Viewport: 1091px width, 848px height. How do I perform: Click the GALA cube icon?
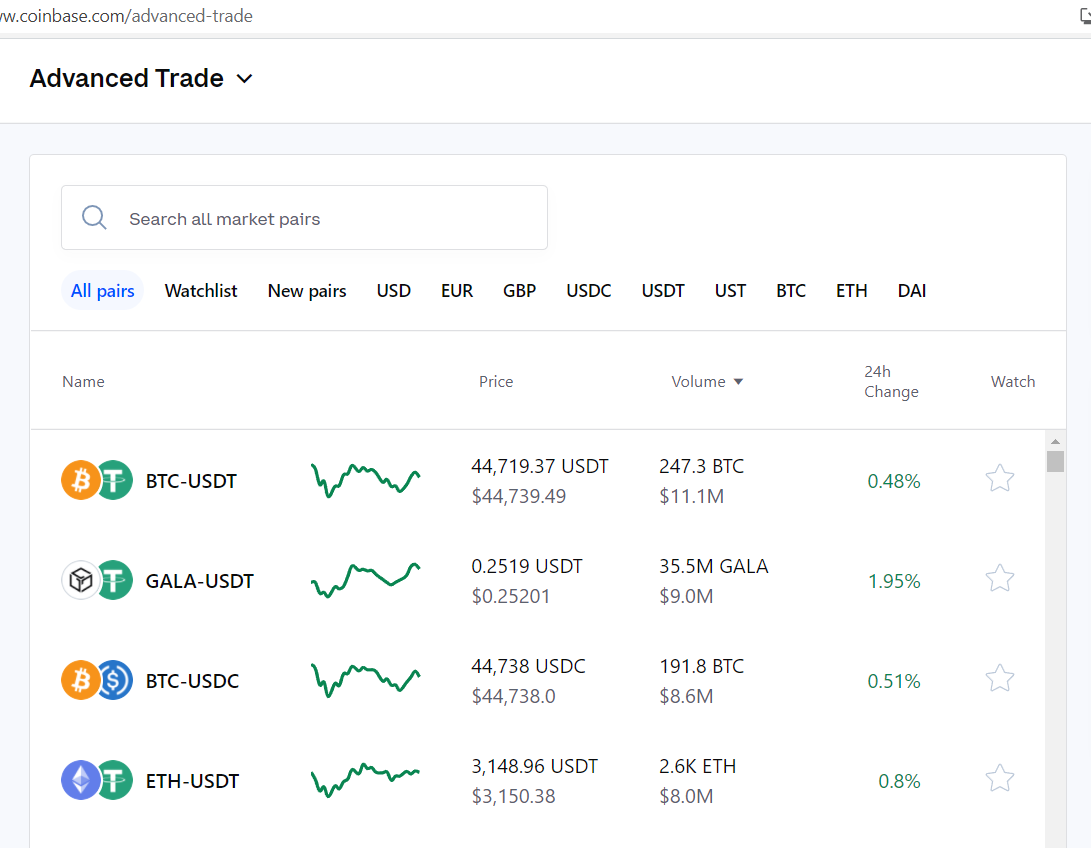point(81,580)
